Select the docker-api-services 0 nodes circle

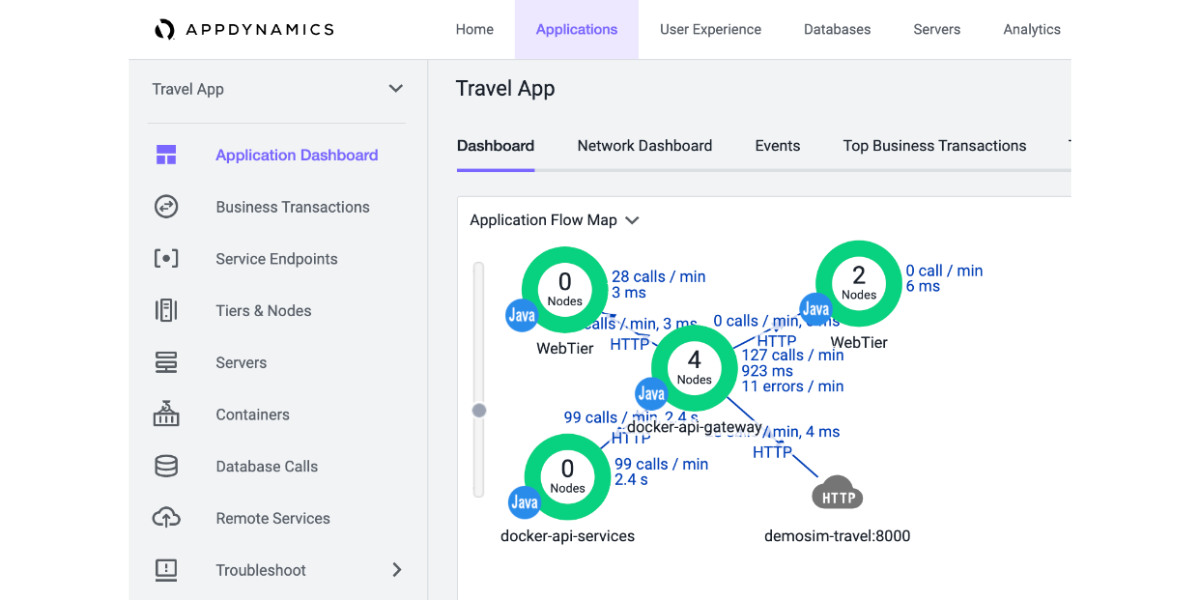567,477
